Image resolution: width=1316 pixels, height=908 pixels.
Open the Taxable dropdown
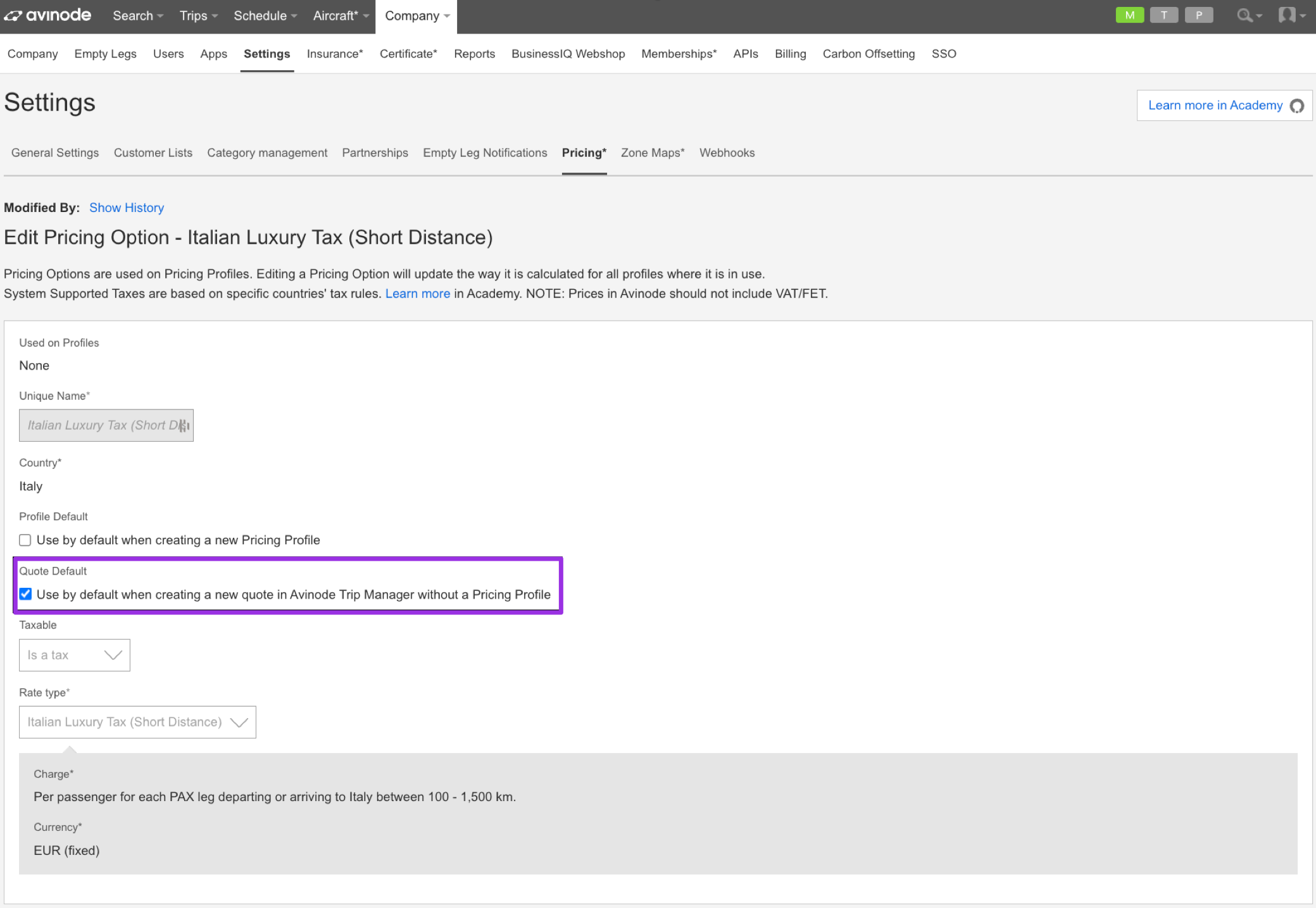click(x=75, y=655)
